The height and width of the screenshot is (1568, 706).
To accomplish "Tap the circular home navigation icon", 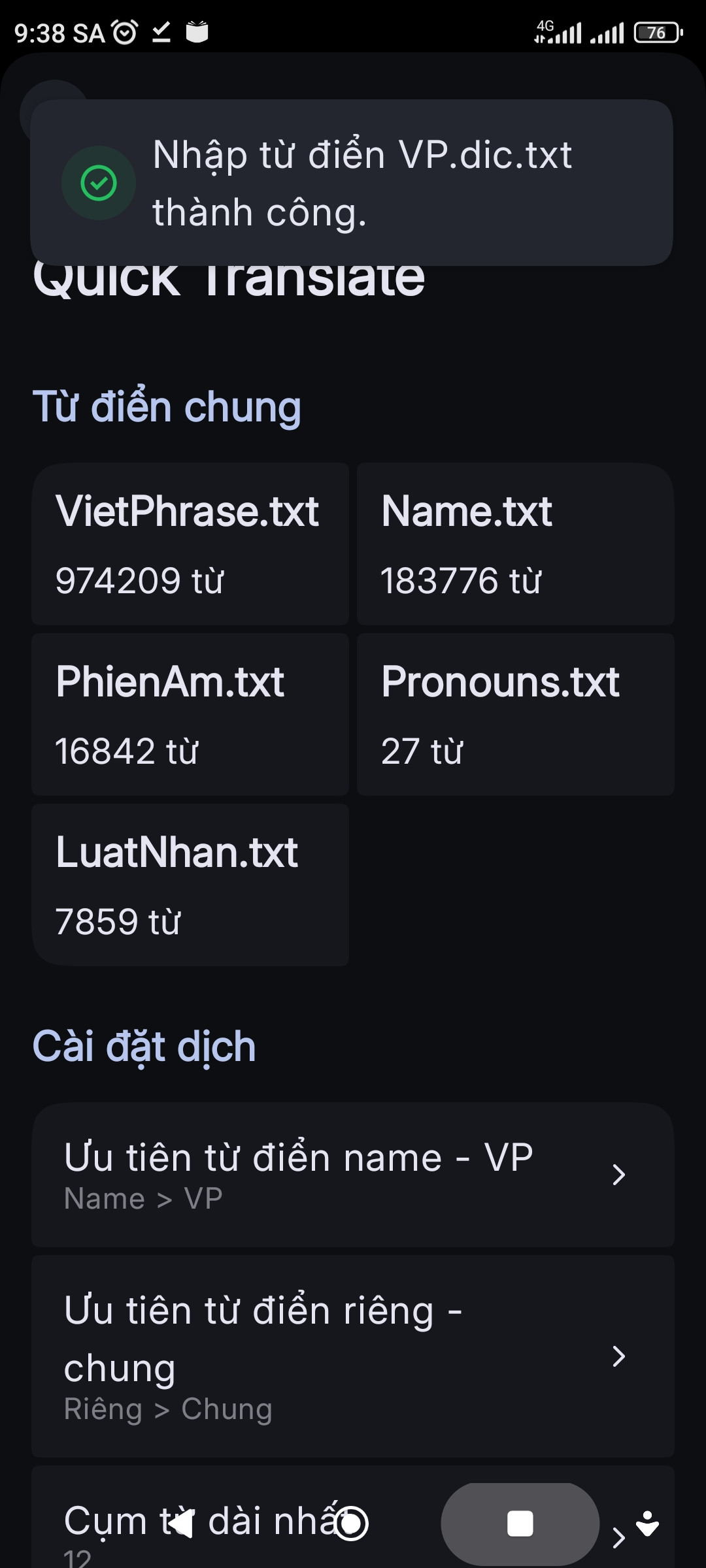I will pos(352,1524).
